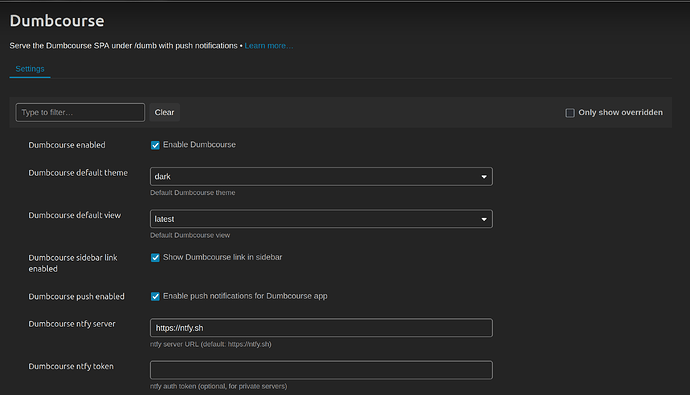Toggle Enable push notifications checkbox

[x=155, y=296]
